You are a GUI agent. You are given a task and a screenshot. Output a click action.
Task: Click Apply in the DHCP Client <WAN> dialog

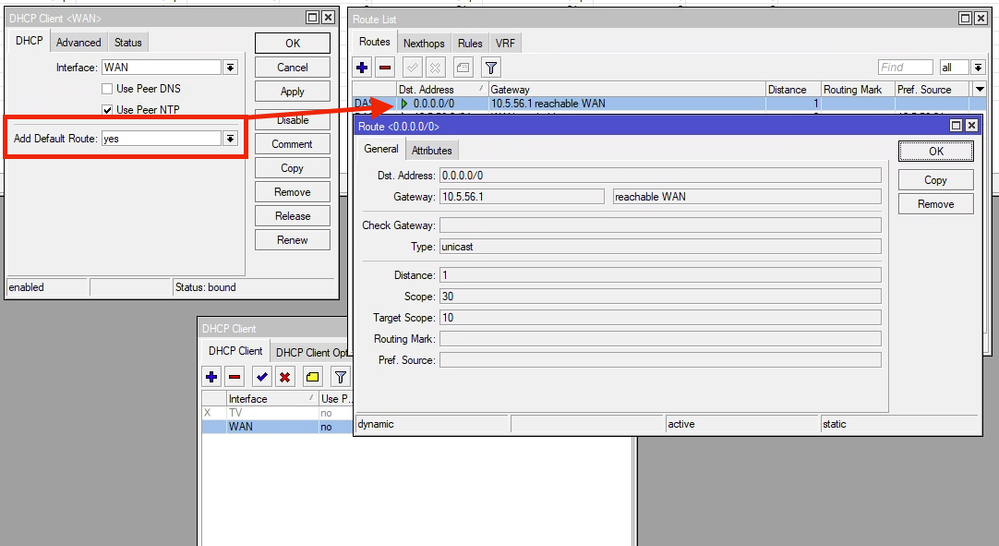point(292,92)
